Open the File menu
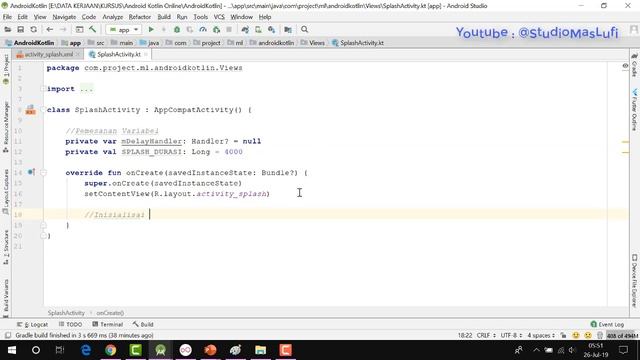 click(x=7, y=17)
